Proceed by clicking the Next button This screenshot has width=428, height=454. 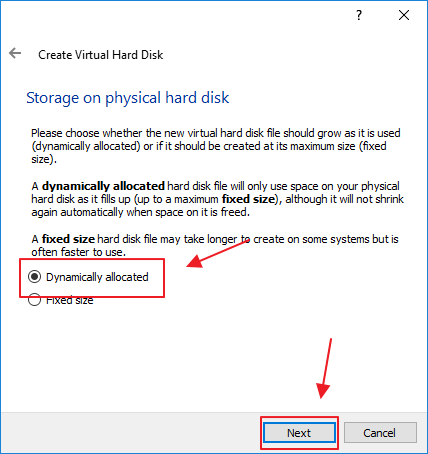click(x=299, y=433)
